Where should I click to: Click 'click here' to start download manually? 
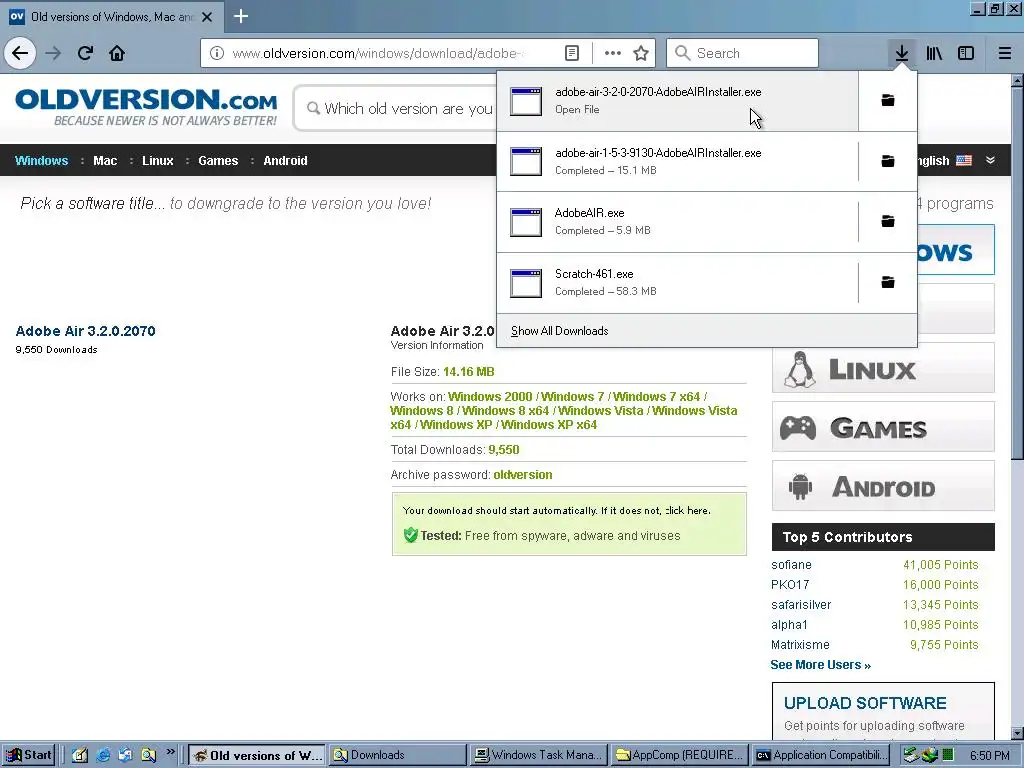coord(688,511)
